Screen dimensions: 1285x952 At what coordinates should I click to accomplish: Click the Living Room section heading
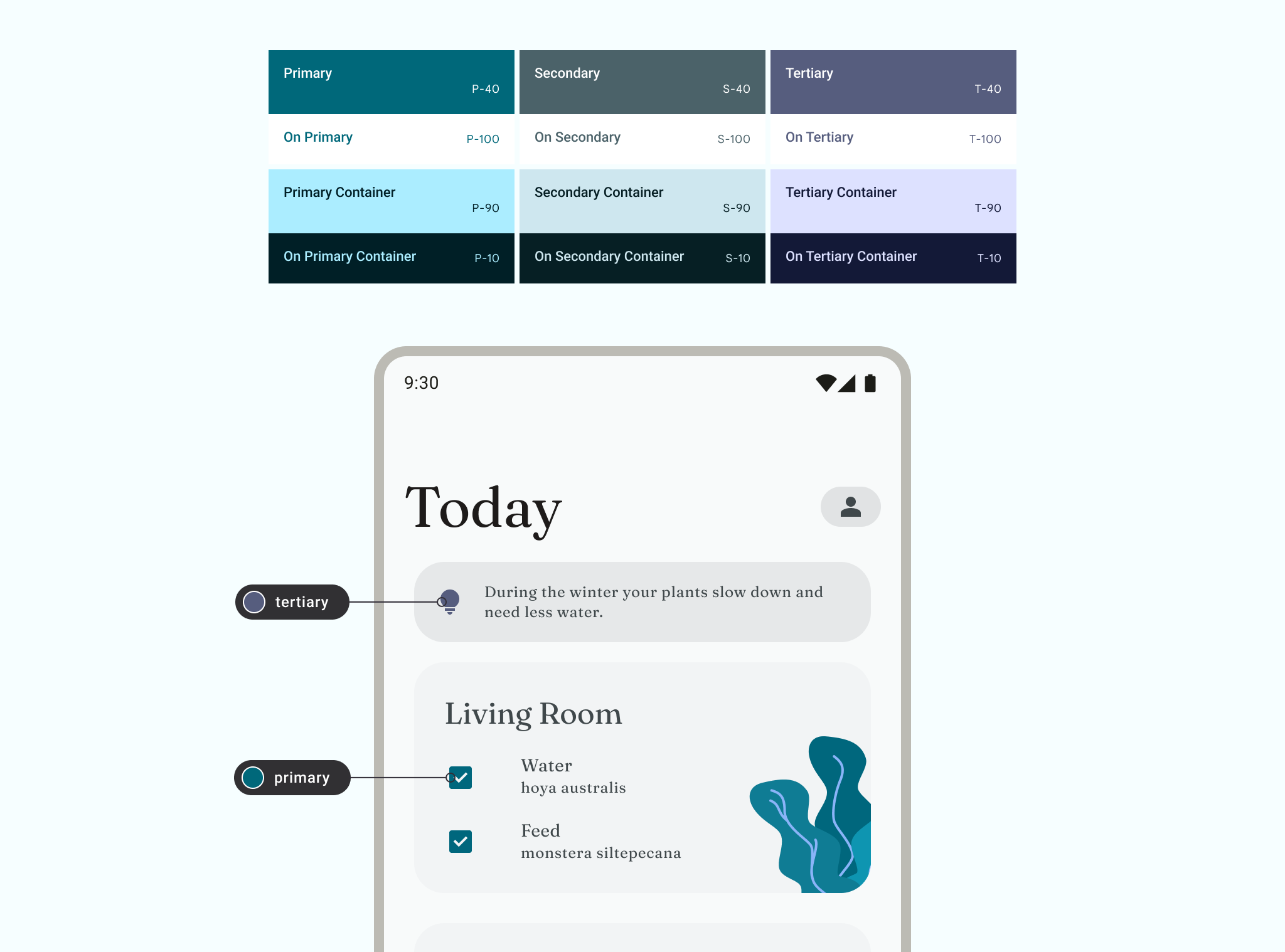pyautogui.click(x=534, y=714)
